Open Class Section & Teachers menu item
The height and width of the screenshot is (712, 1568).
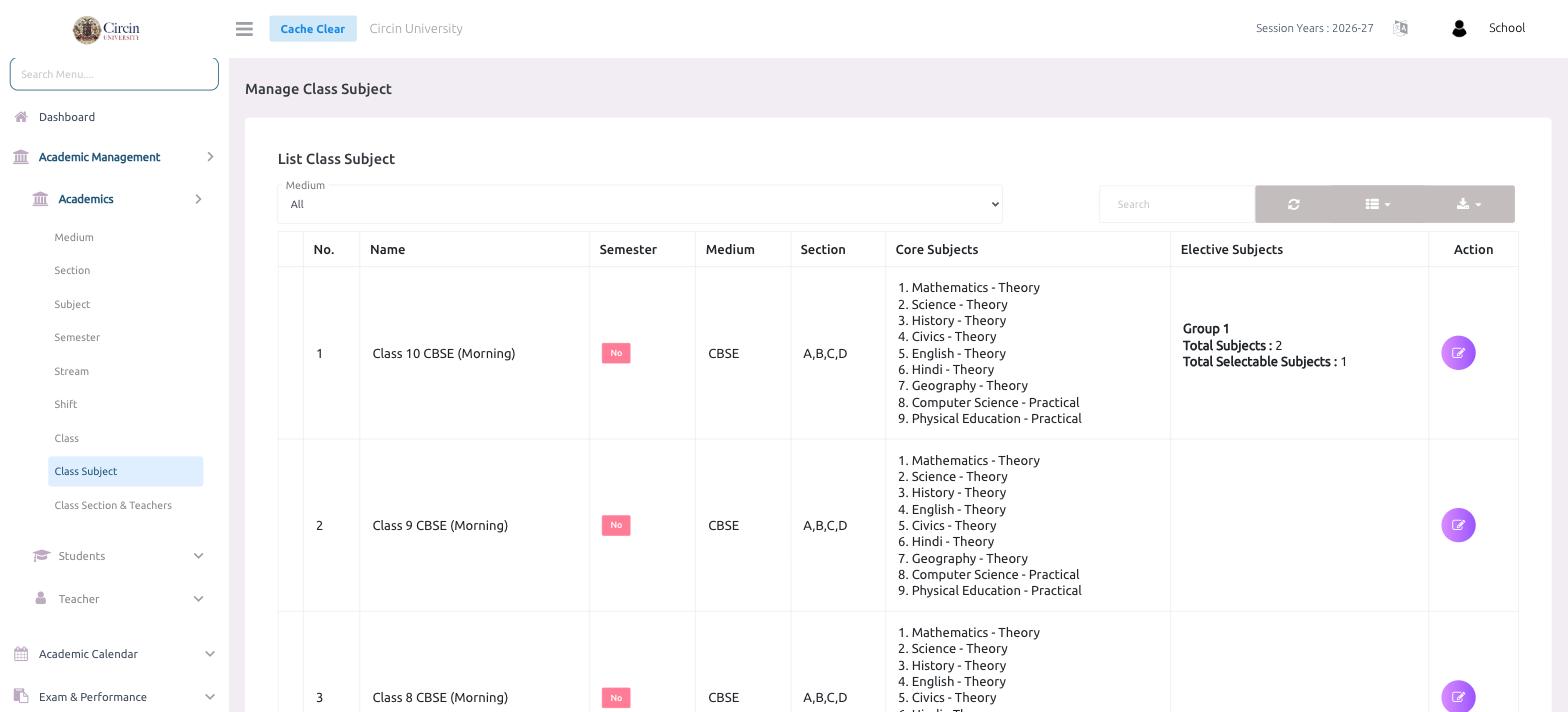click(x=113, y=505)
